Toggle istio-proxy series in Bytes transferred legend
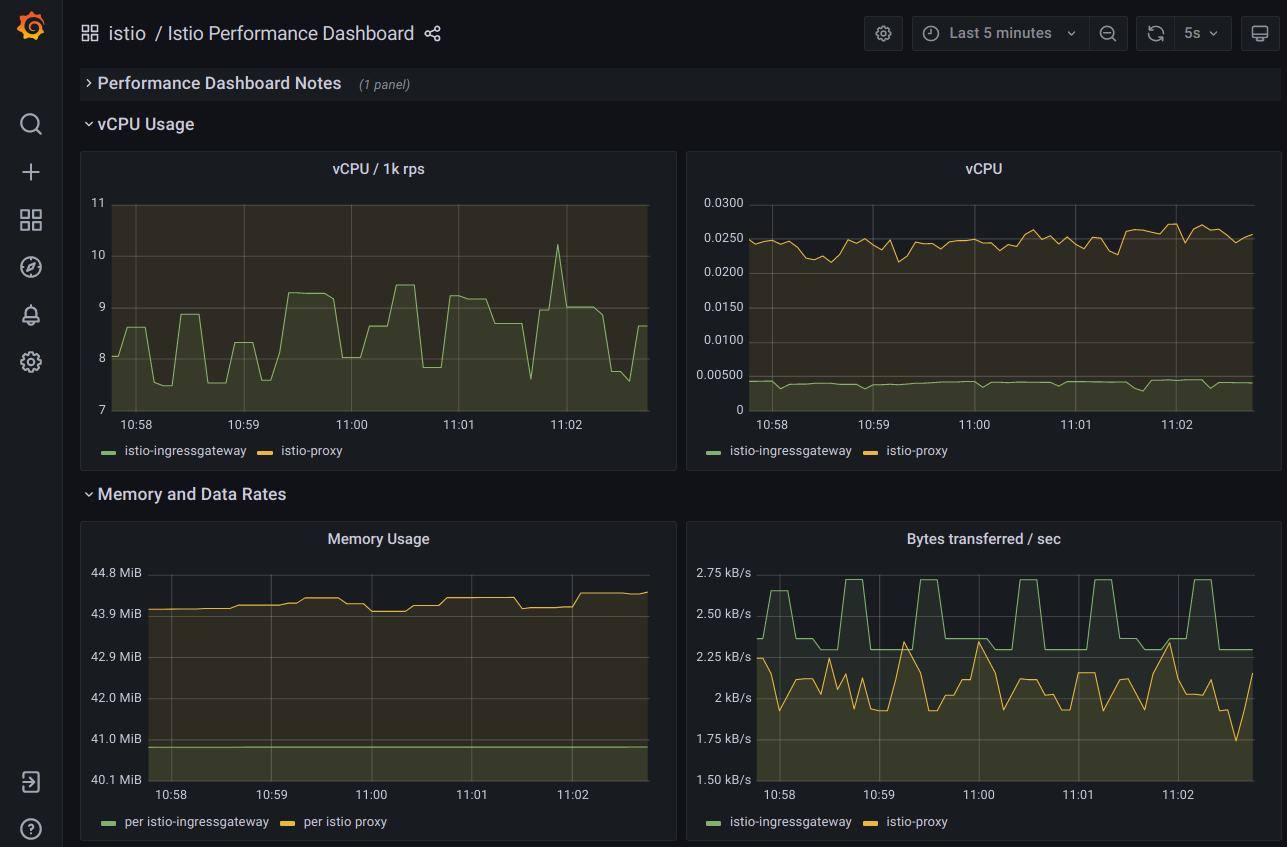Image resolution: width=1287 pixels, height=847 pixels. click(x=917, y=822)
